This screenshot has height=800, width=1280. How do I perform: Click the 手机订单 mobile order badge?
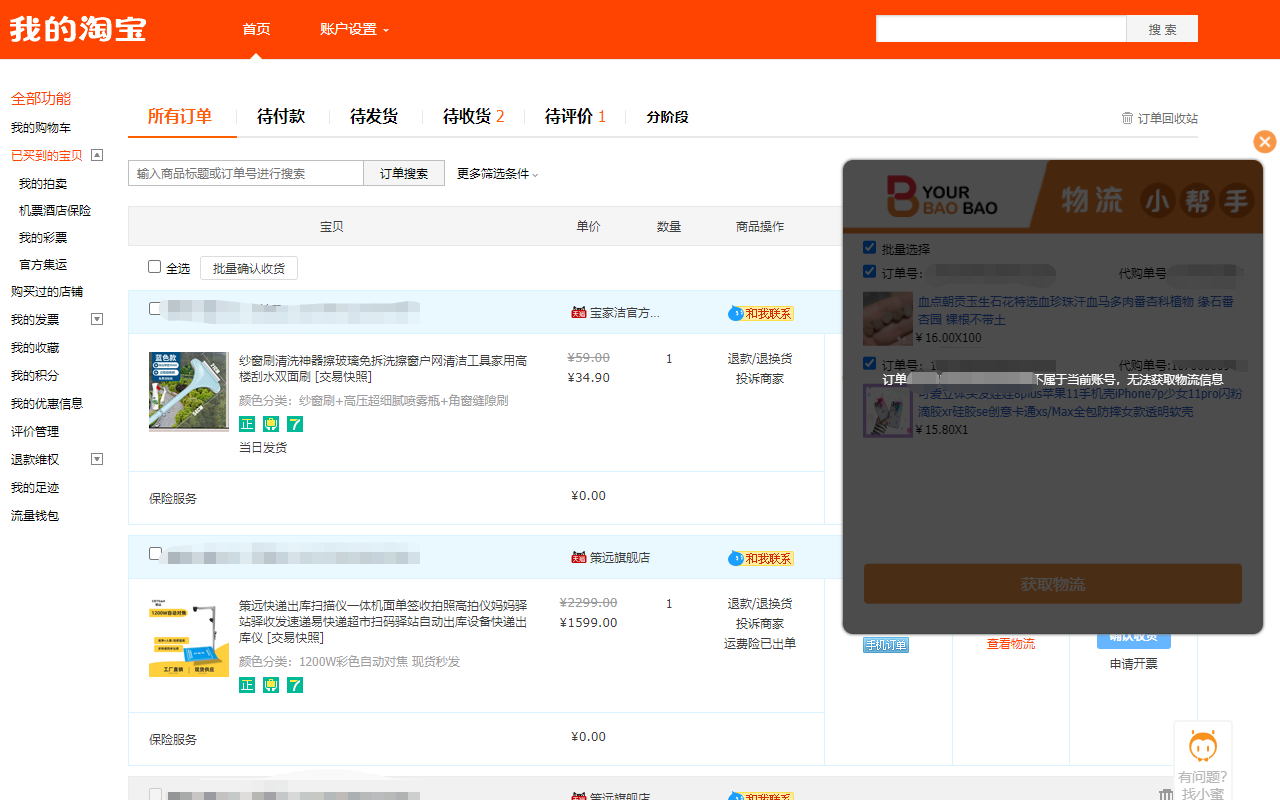[x=886, y=645]
